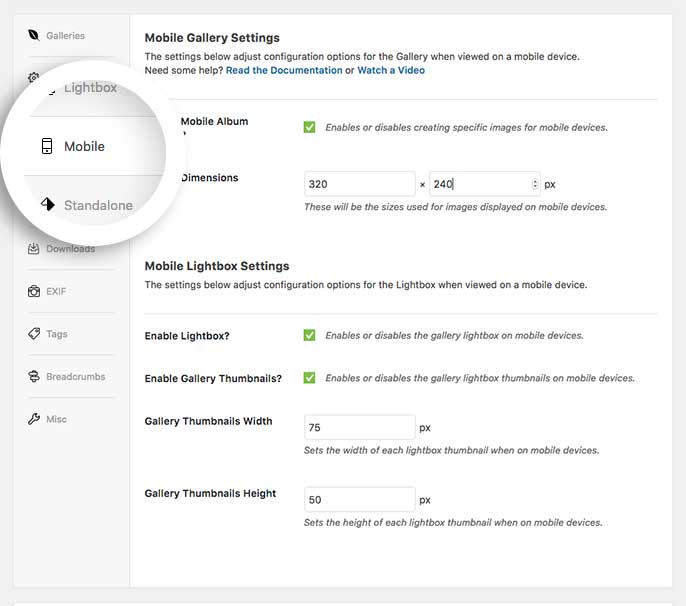Focus the mobile width field showing 320
The height and width of the screenshot is (606, 686).
click(x=360, y=184)
